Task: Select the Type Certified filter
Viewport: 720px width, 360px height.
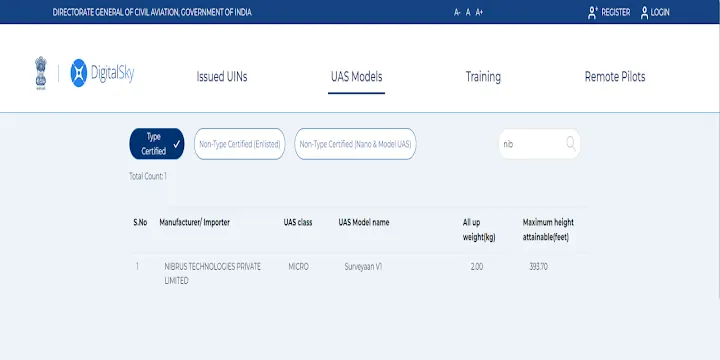Action: coord(157,144)
